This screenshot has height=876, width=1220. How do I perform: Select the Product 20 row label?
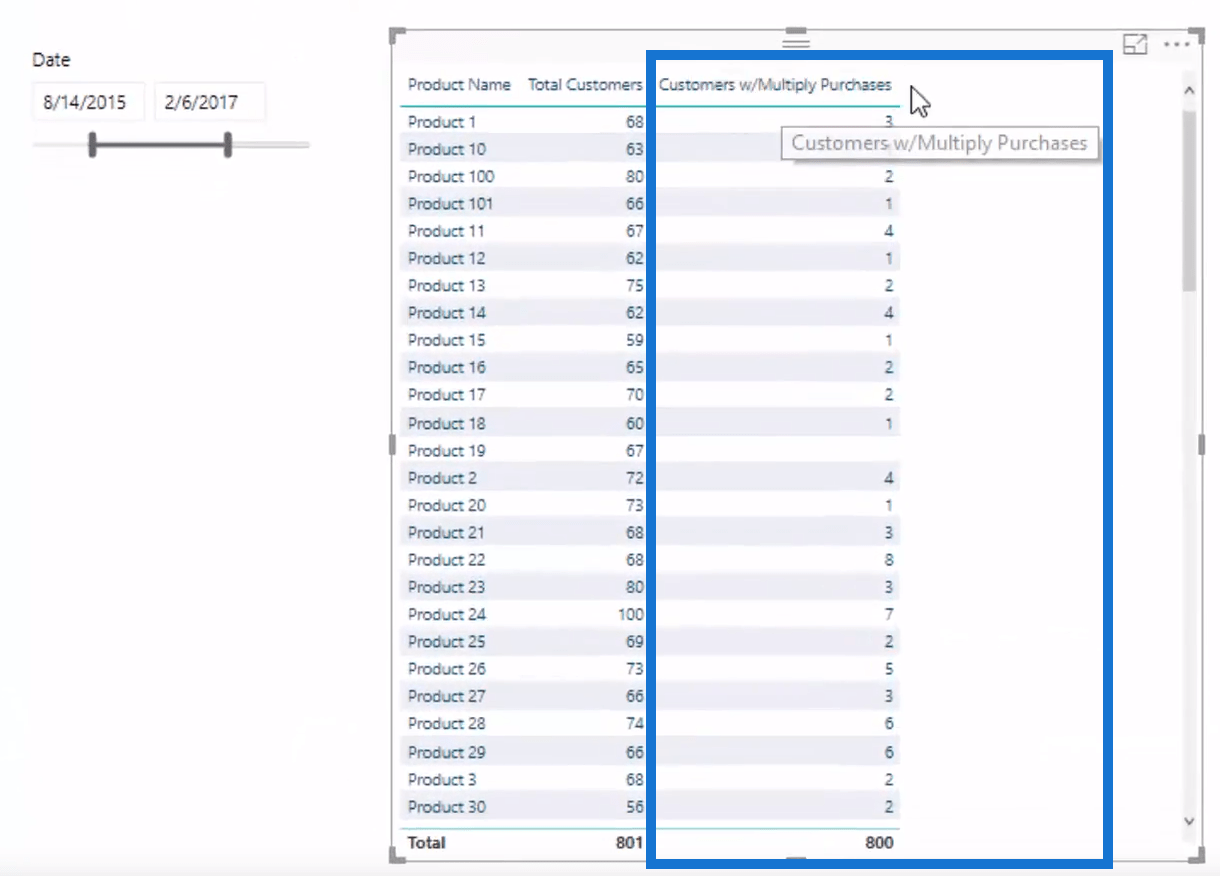(447, 505)
